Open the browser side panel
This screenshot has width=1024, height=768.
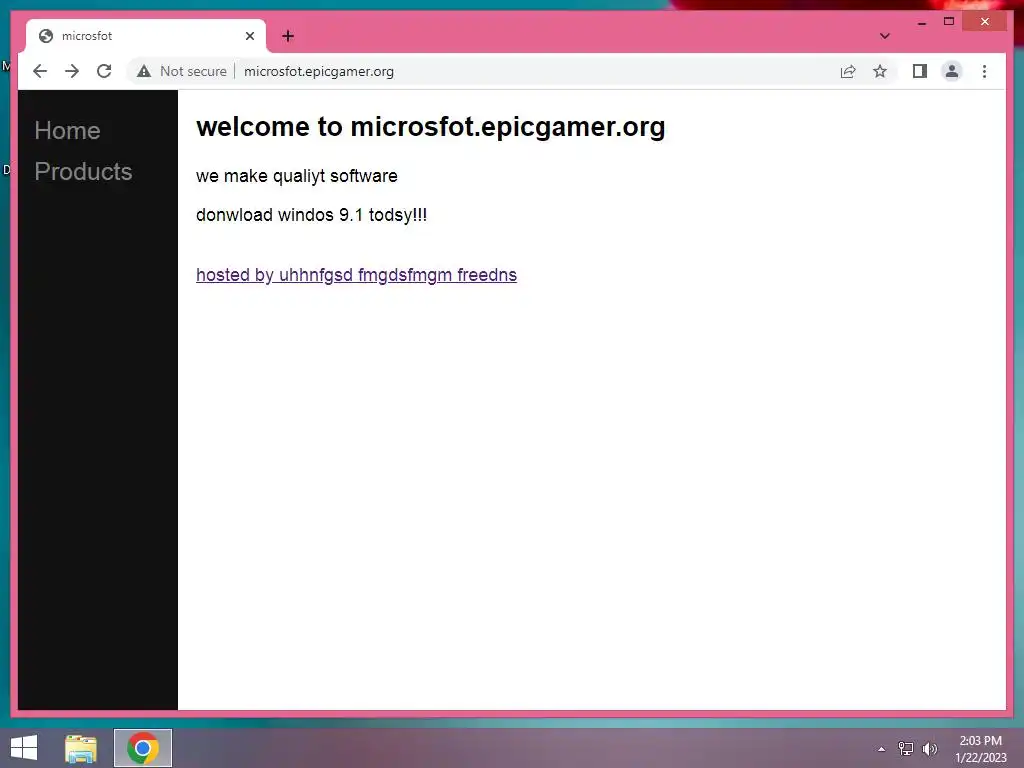click(920, 71)
